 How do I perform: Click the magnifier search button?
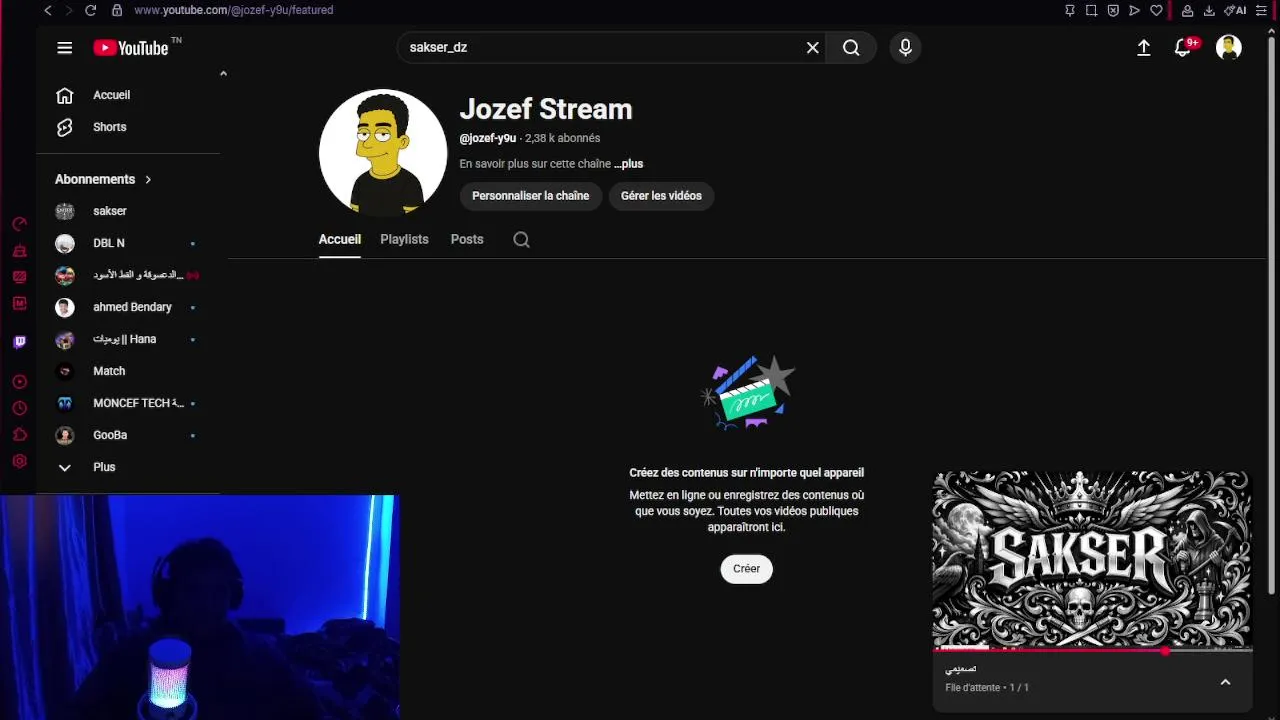pyautogui.click(x=851, y=48)
